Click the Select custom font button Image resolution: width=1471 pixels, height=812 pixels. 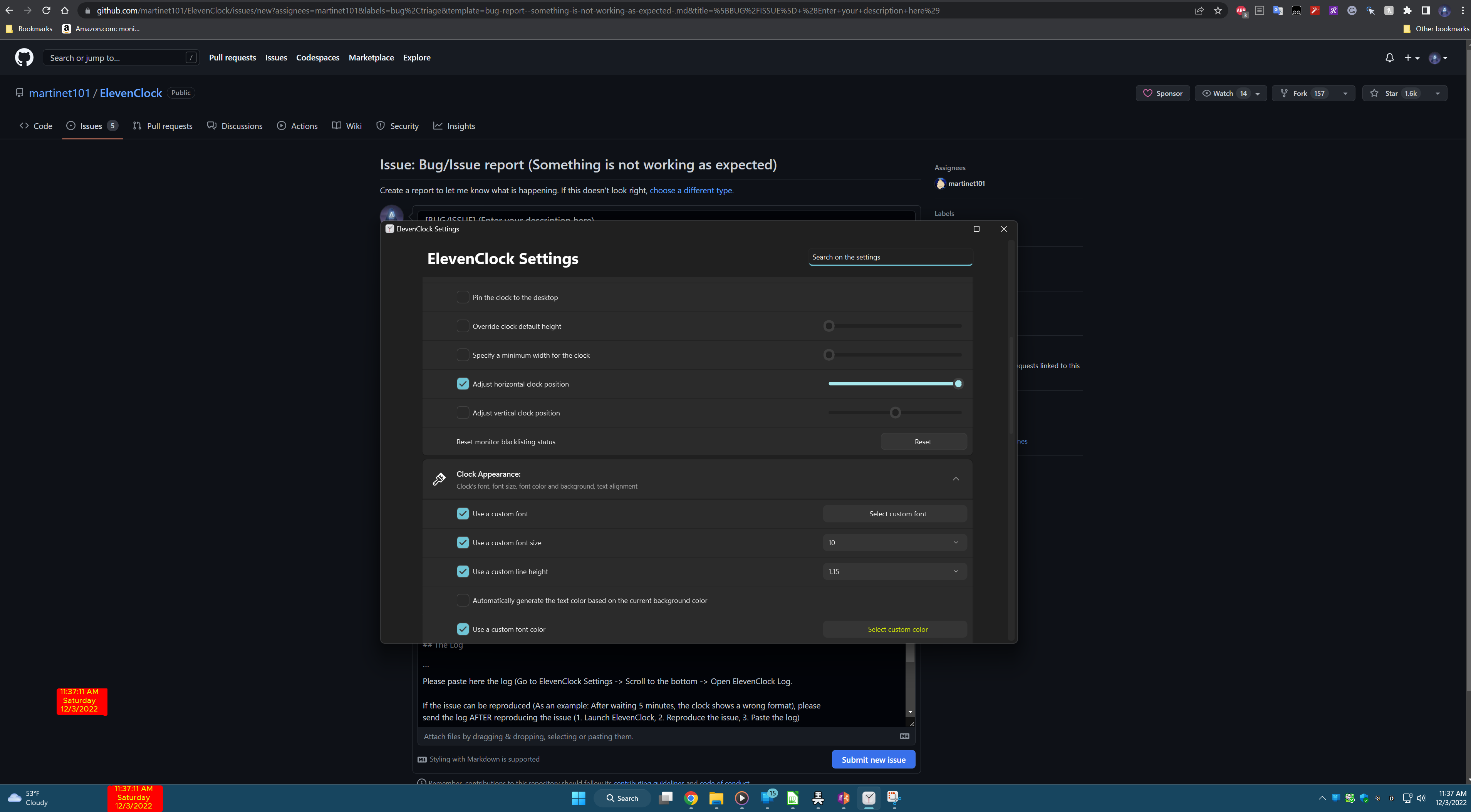click(897, 514)
